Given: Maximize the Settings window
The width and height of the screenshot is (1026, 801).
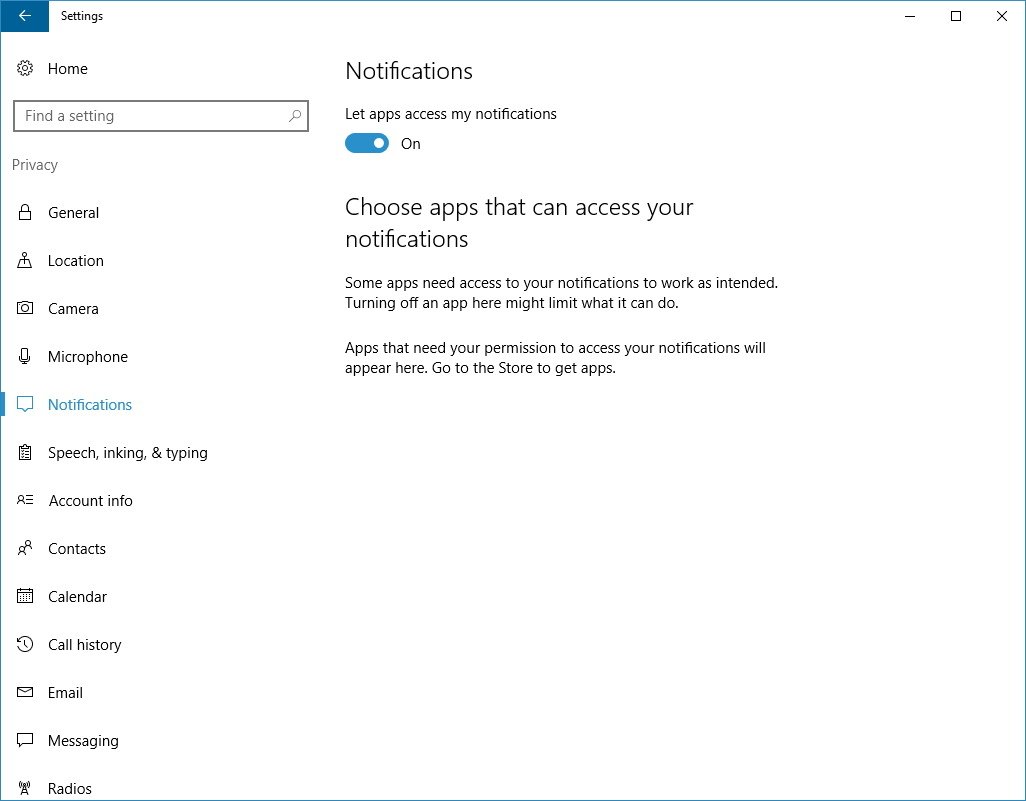Looking at the screenshot, I should pos(956,16).
